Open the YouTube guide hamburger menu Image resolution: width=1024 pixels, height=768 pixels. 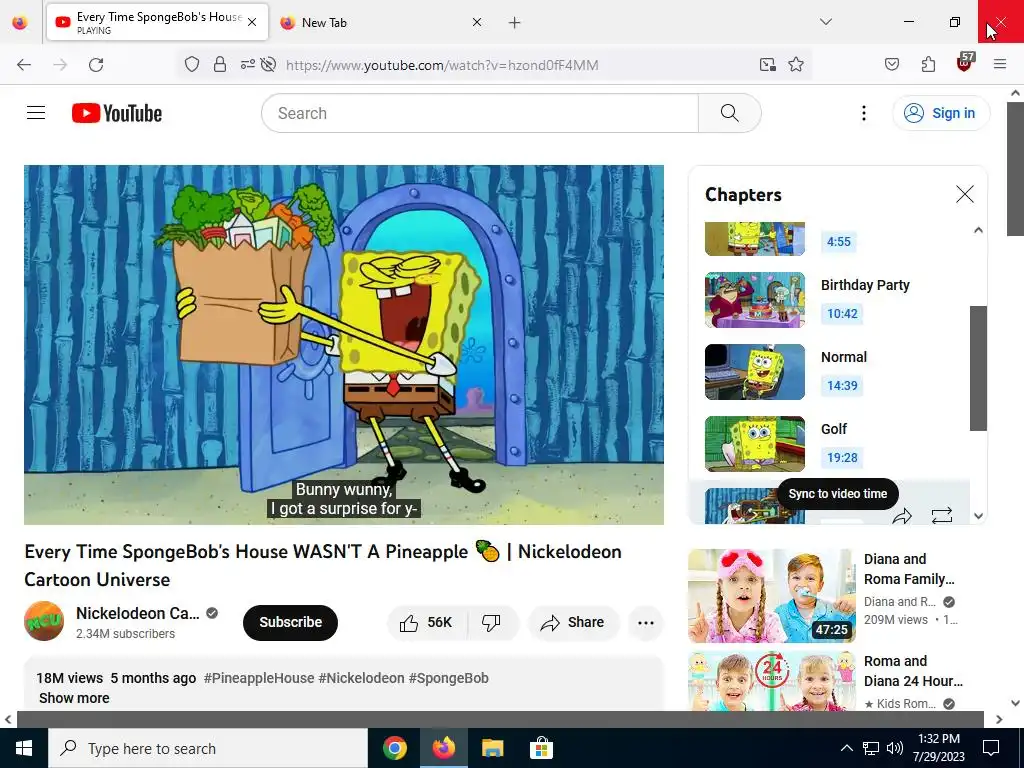click(x=36, y=113)
